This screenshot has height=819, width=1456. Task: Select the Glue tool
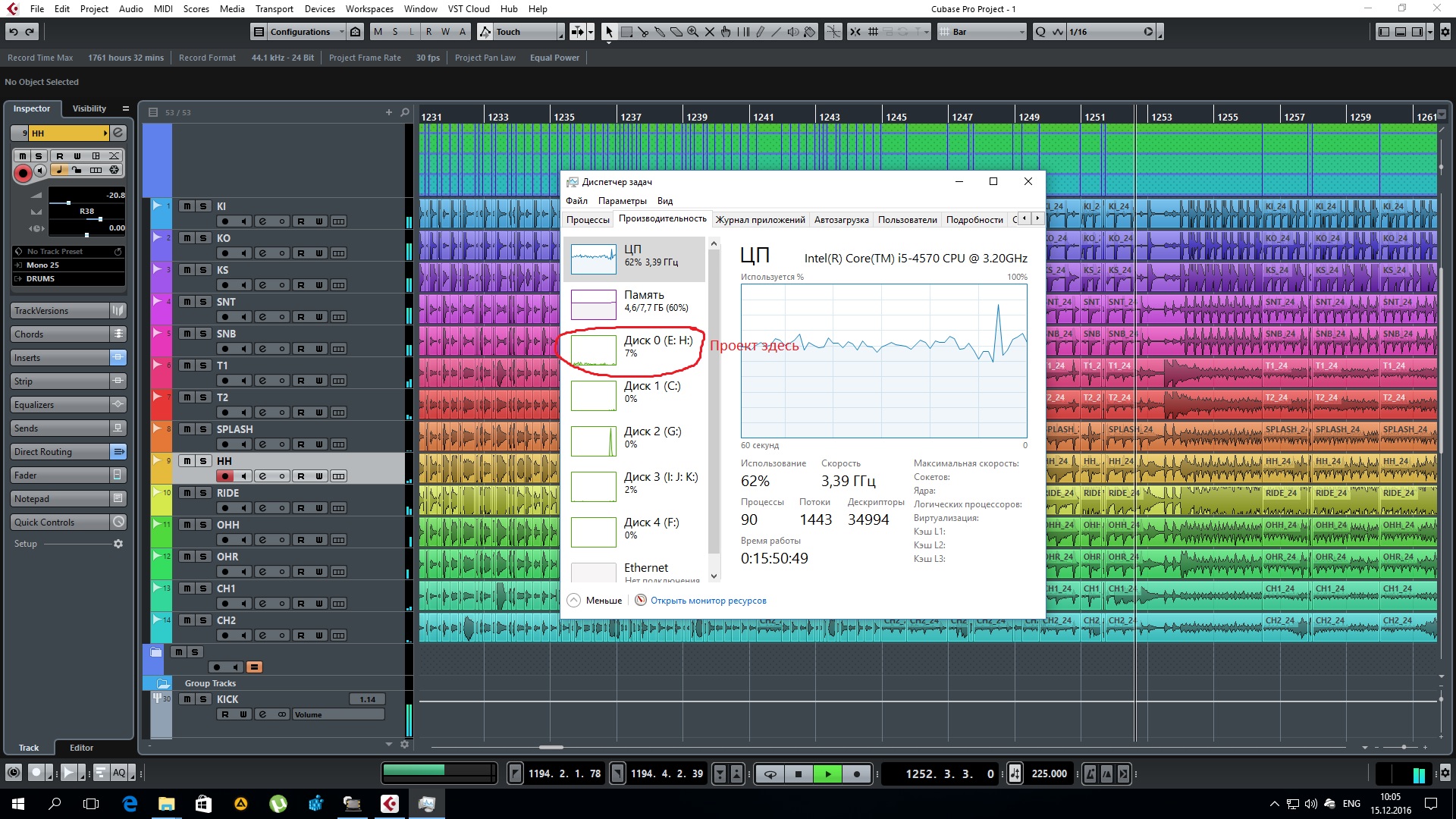pyautogui.click(x=660, y=32)
